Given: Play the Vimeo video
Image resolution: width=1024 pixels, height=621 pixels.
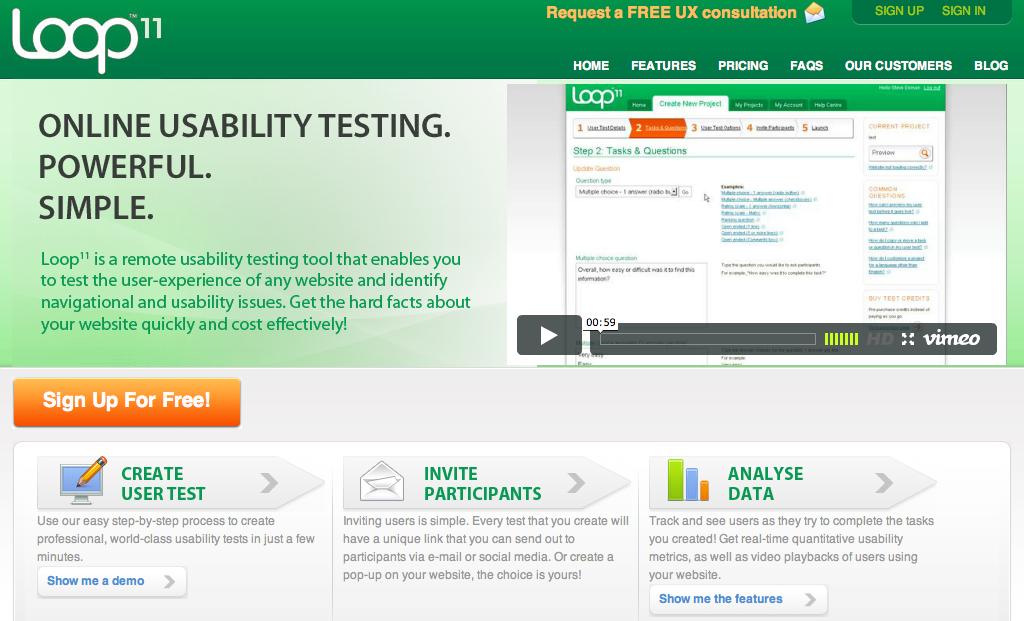Looking at the screenshot, I should coord(549,336).
